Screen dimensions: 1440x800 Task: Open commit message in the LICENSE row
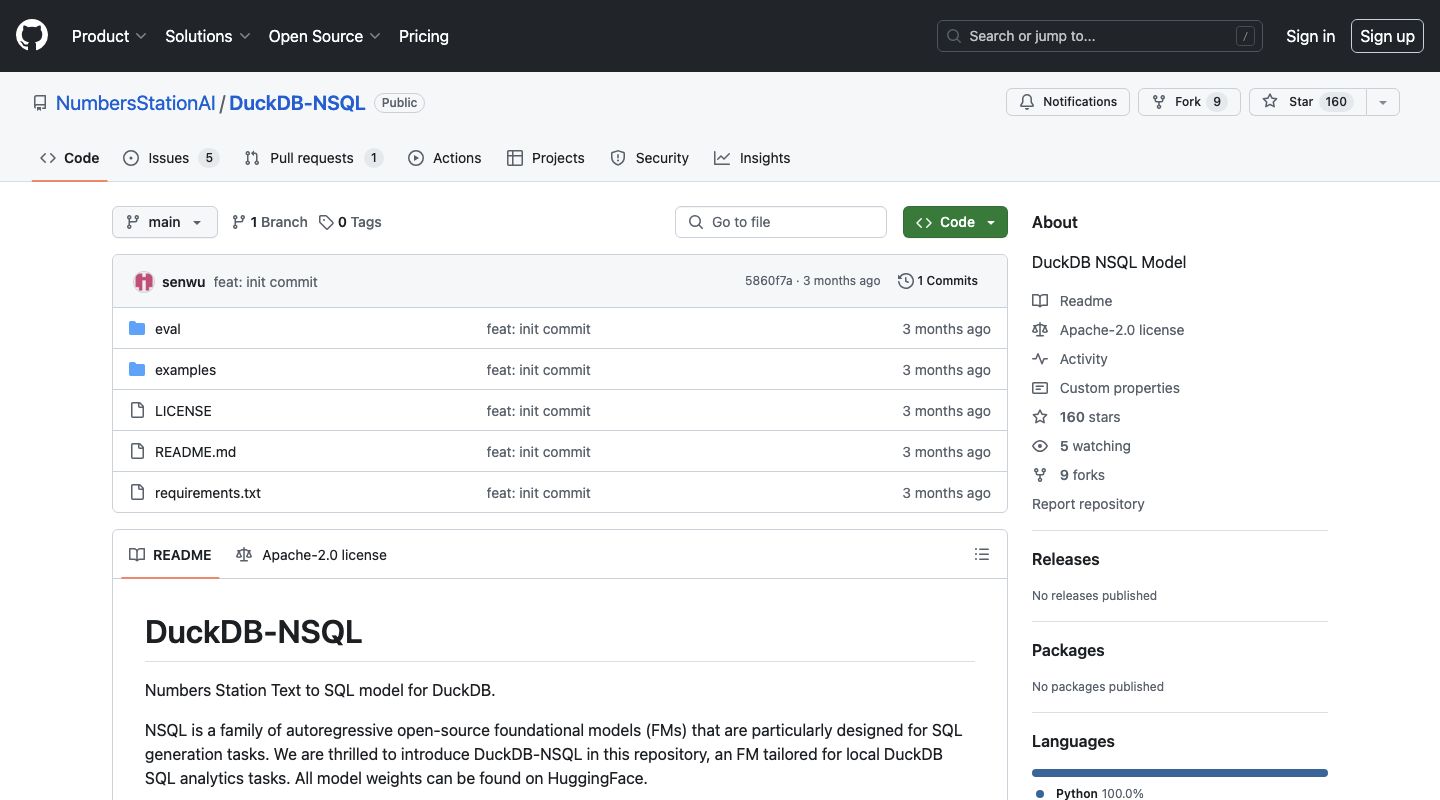538,411
